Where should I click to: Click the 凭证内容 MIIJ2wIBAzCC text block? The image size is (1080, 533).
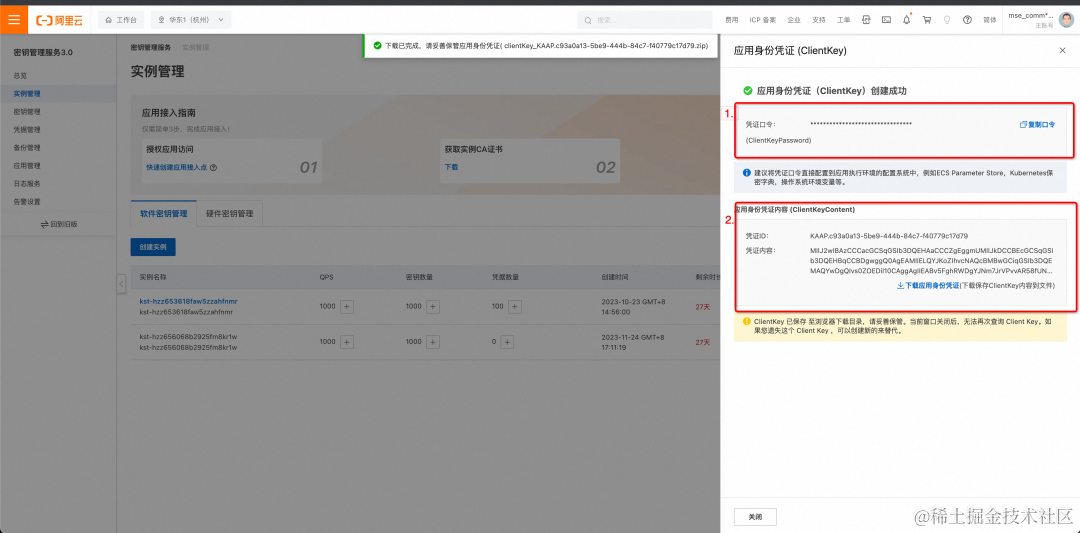pyautogui.click(x=933, y=260)
